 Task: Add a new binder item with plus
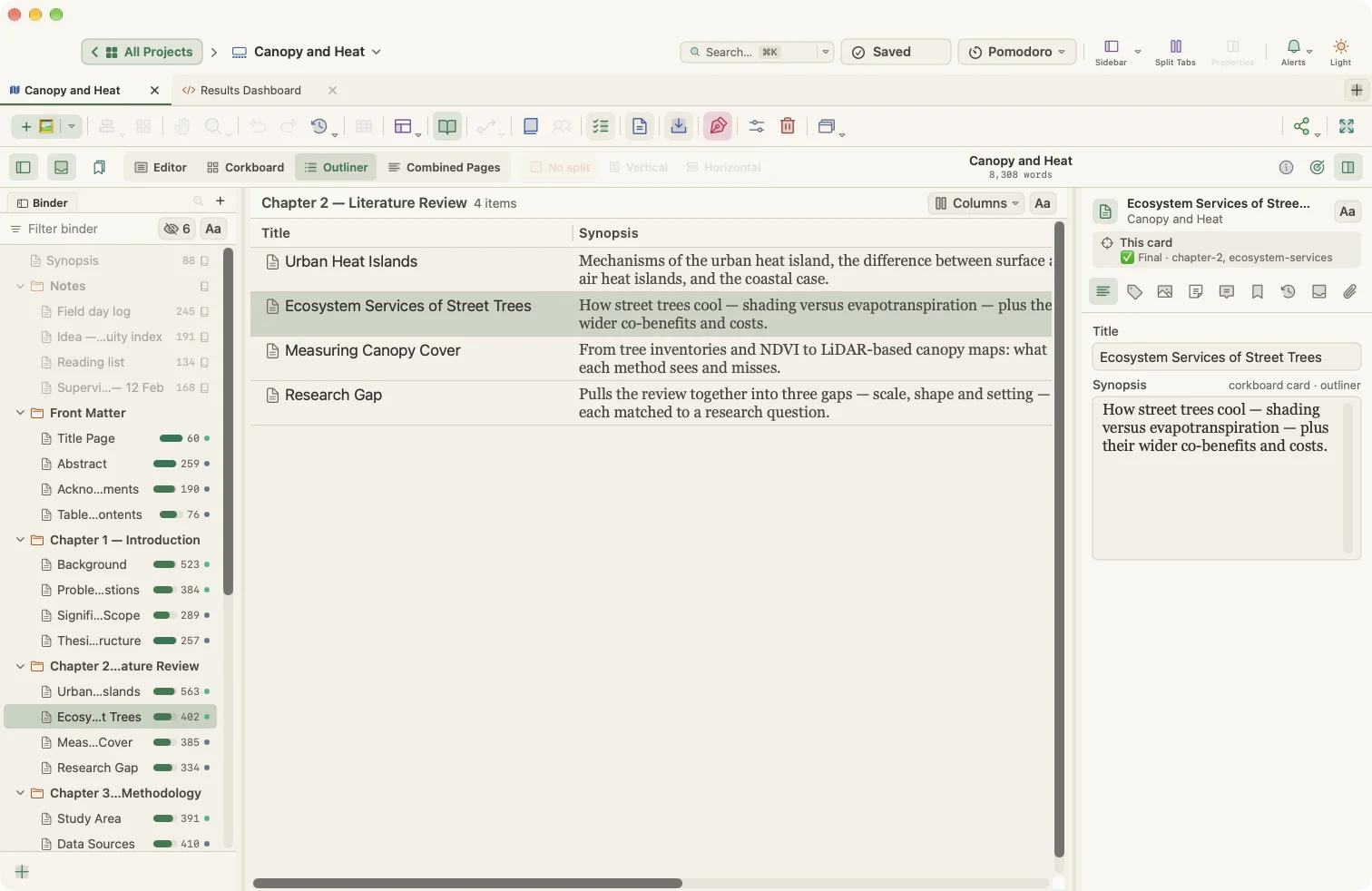220,201
